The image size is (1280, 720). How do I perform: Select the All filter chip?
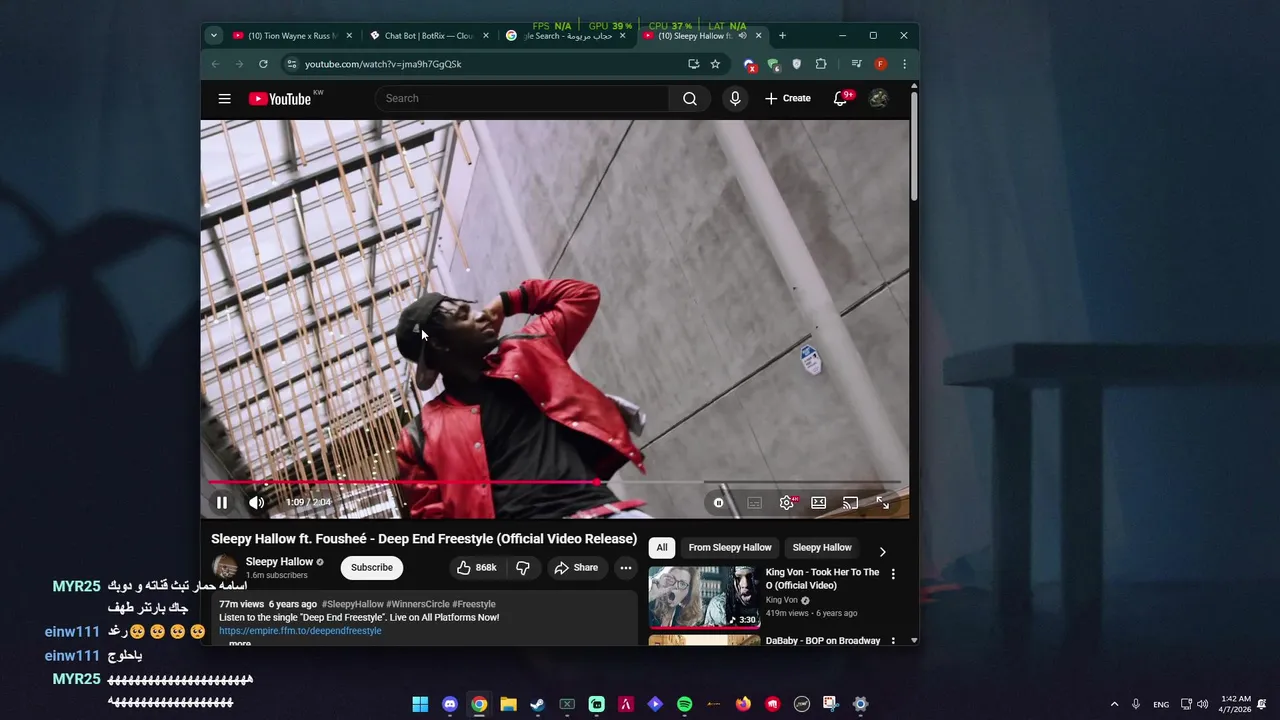(662, 547)
